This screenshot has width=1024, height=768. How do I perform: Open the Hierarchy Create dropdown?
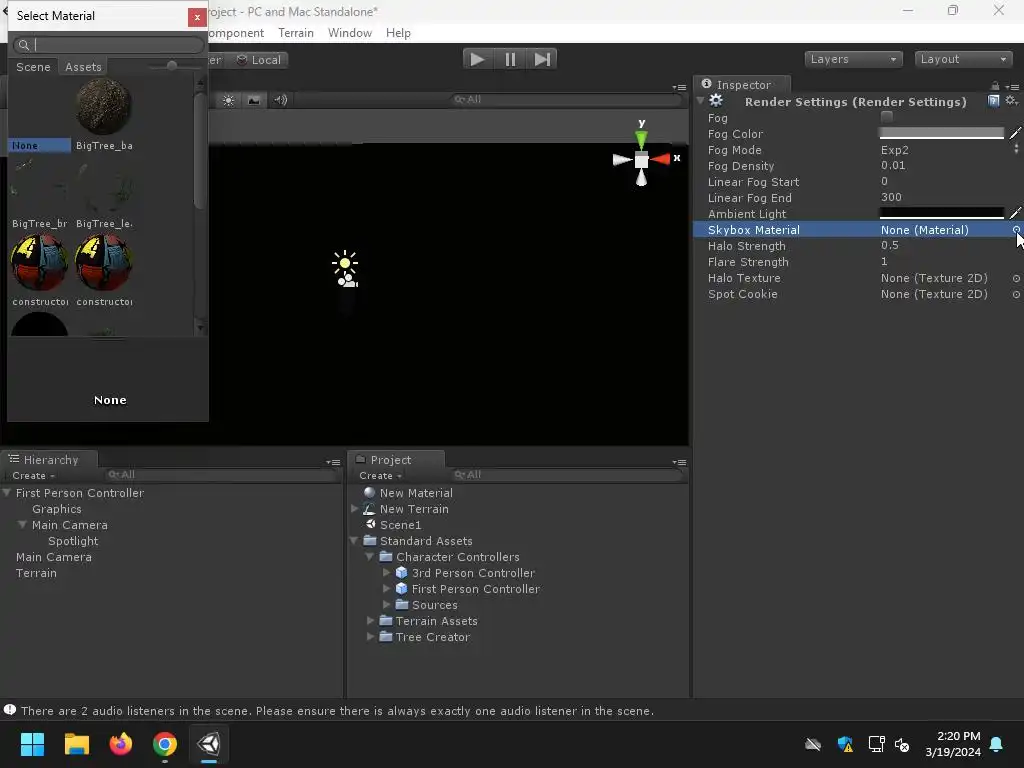(33, 476)
